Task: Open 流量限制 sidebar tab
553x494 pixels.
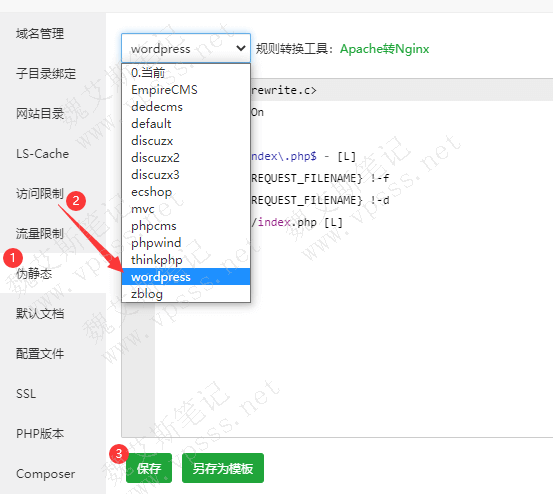Action: (x=53, y=233)
